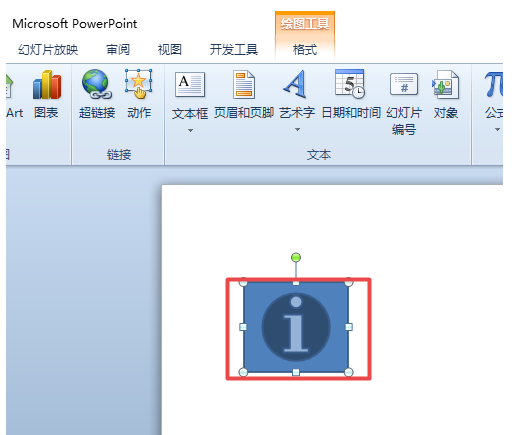
Task: Open 页眉和页脚 header and footer
Action: [244, 85]
